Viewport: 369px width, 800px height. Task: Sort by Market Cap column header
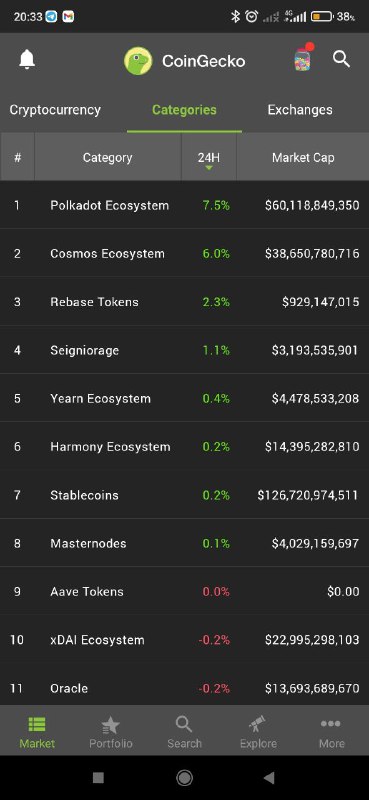[x=303, y=157]
